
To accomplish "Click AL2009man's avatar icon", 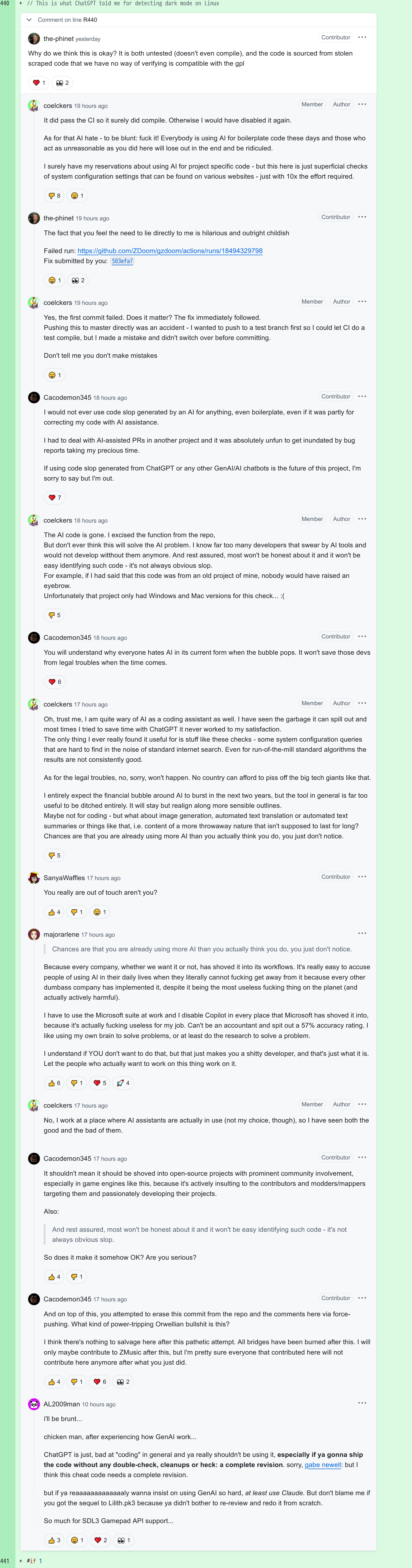I will click(34, 1404).
